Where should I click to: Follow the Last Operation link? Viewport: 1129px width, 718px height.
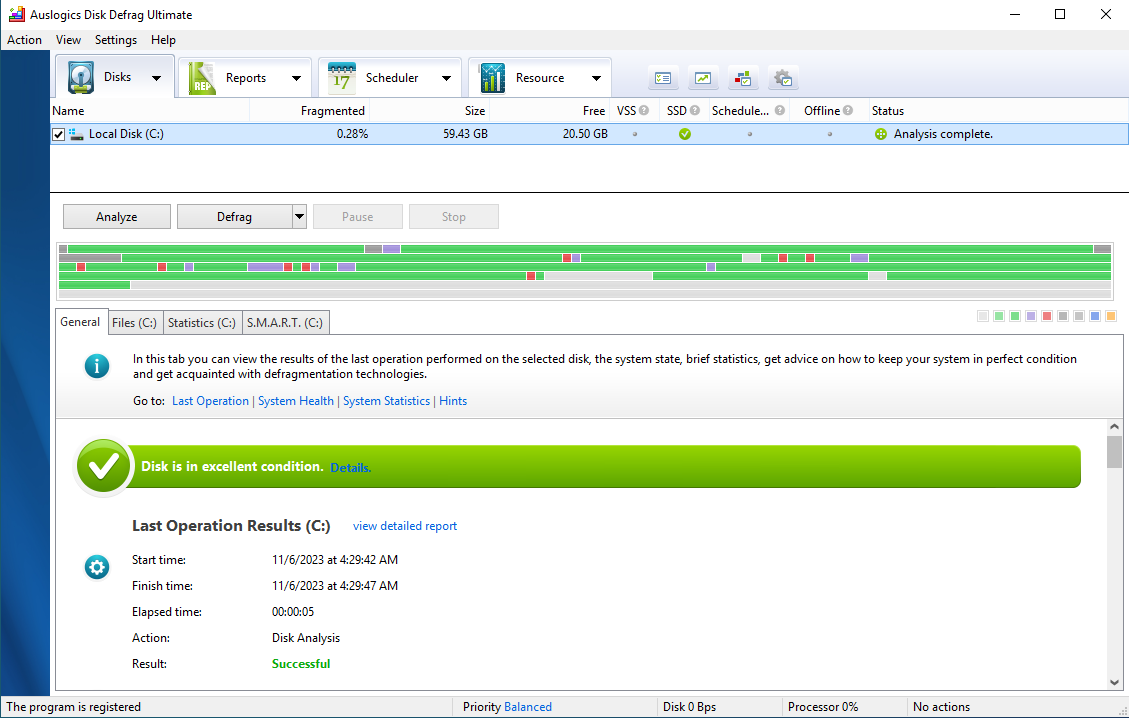[x=210, y=401]
